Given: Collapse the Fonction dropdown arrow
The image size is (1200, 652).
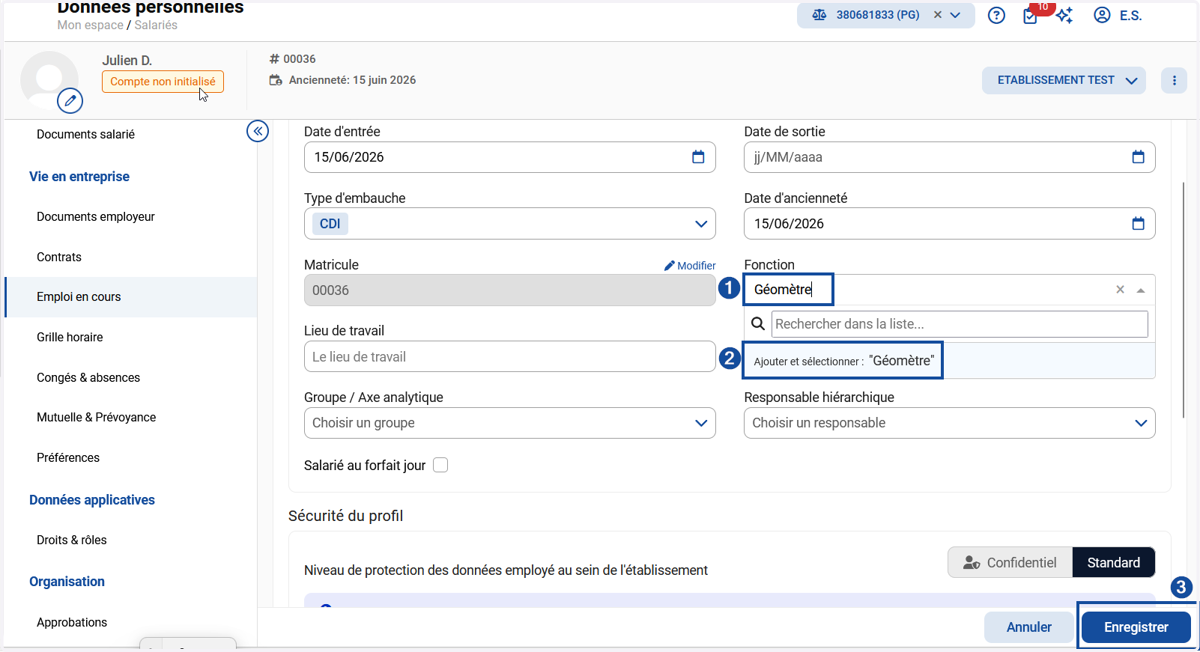Looking at the screenshot, I should [x=1141, y=290].
